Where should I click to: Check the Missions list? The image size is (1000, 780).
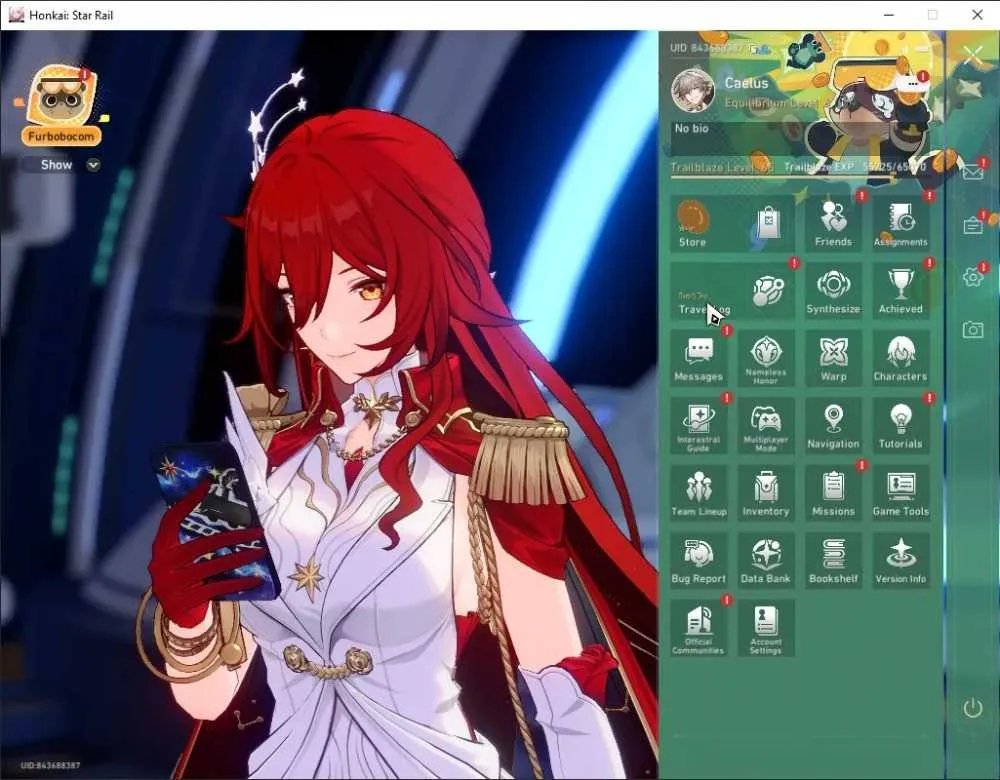point(833,494)
